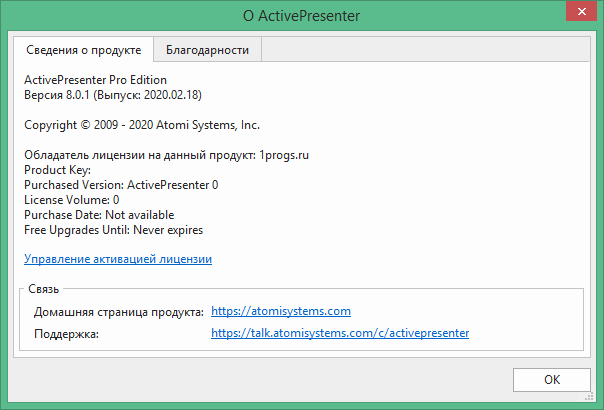Click the Copyright 2009 - 2020 Atomi Systems line
Viewport: 604px width, 410px height.
coord(142,125)
